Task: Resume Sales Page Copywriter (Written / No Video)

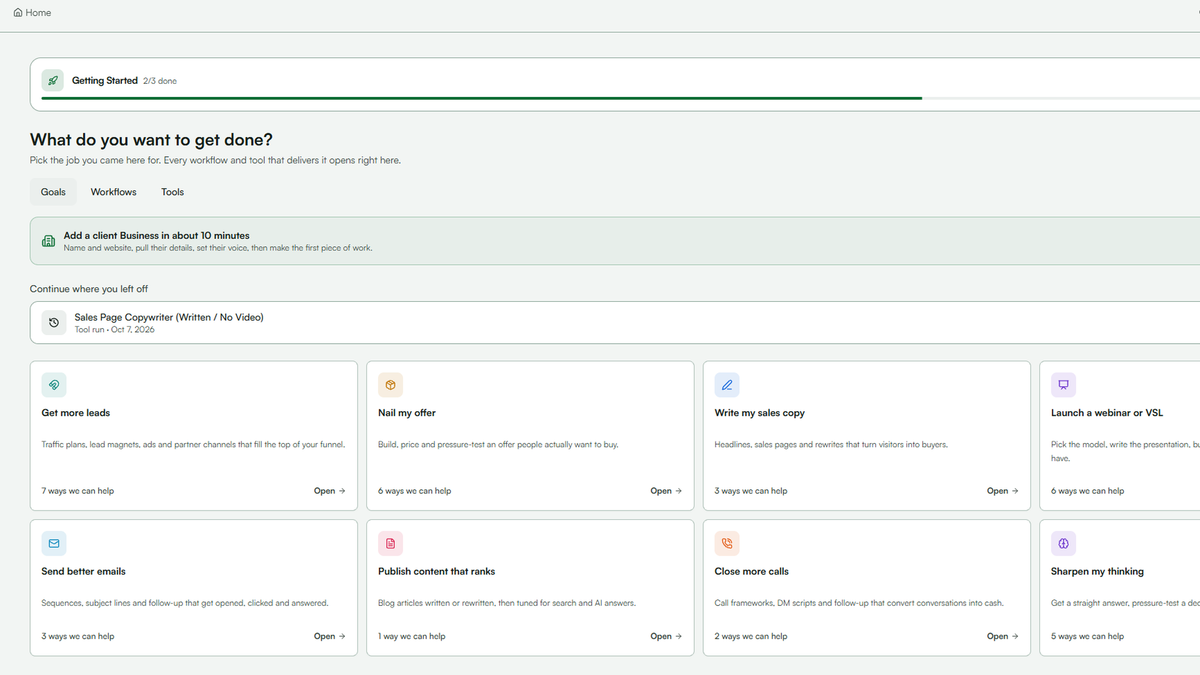Action: pyautogui.click(x=615, y=322)
